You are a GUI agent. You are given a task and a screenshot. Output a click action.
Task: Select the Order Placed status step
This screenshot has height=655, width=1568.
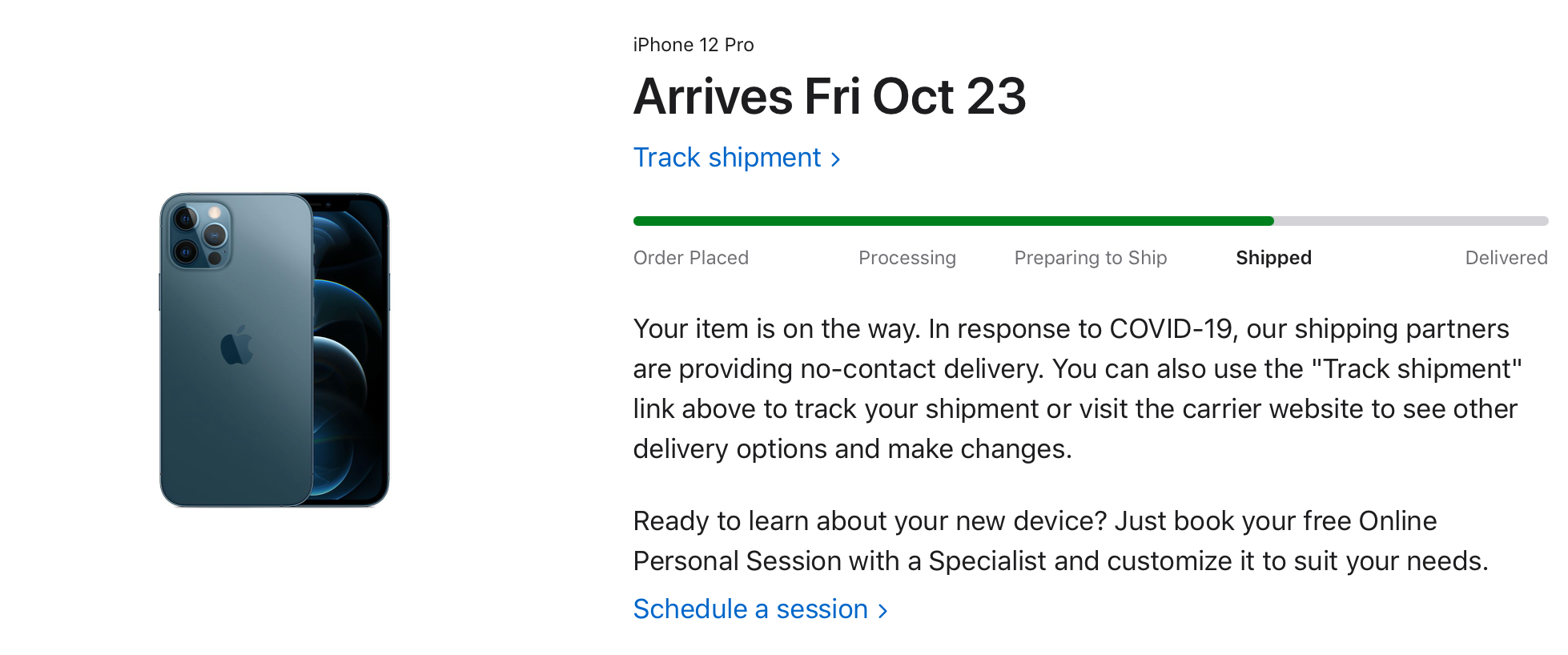point(690,258)
